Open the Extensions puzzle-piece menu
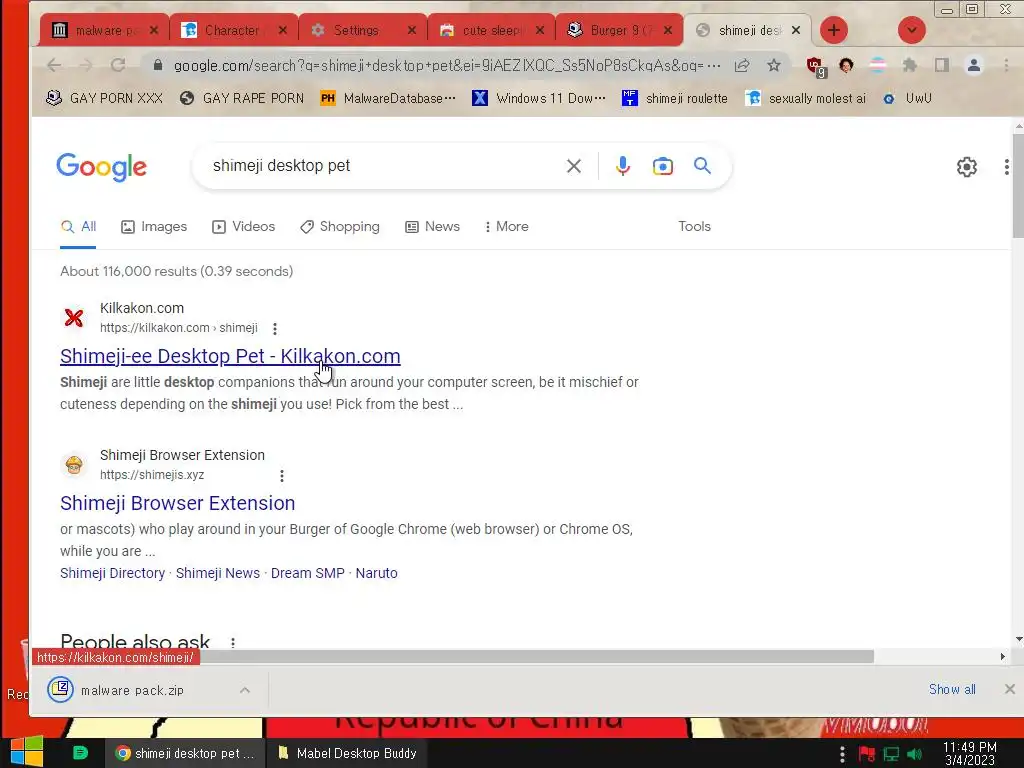Viewport: 1024px width, 768px height. pos(909,65)
